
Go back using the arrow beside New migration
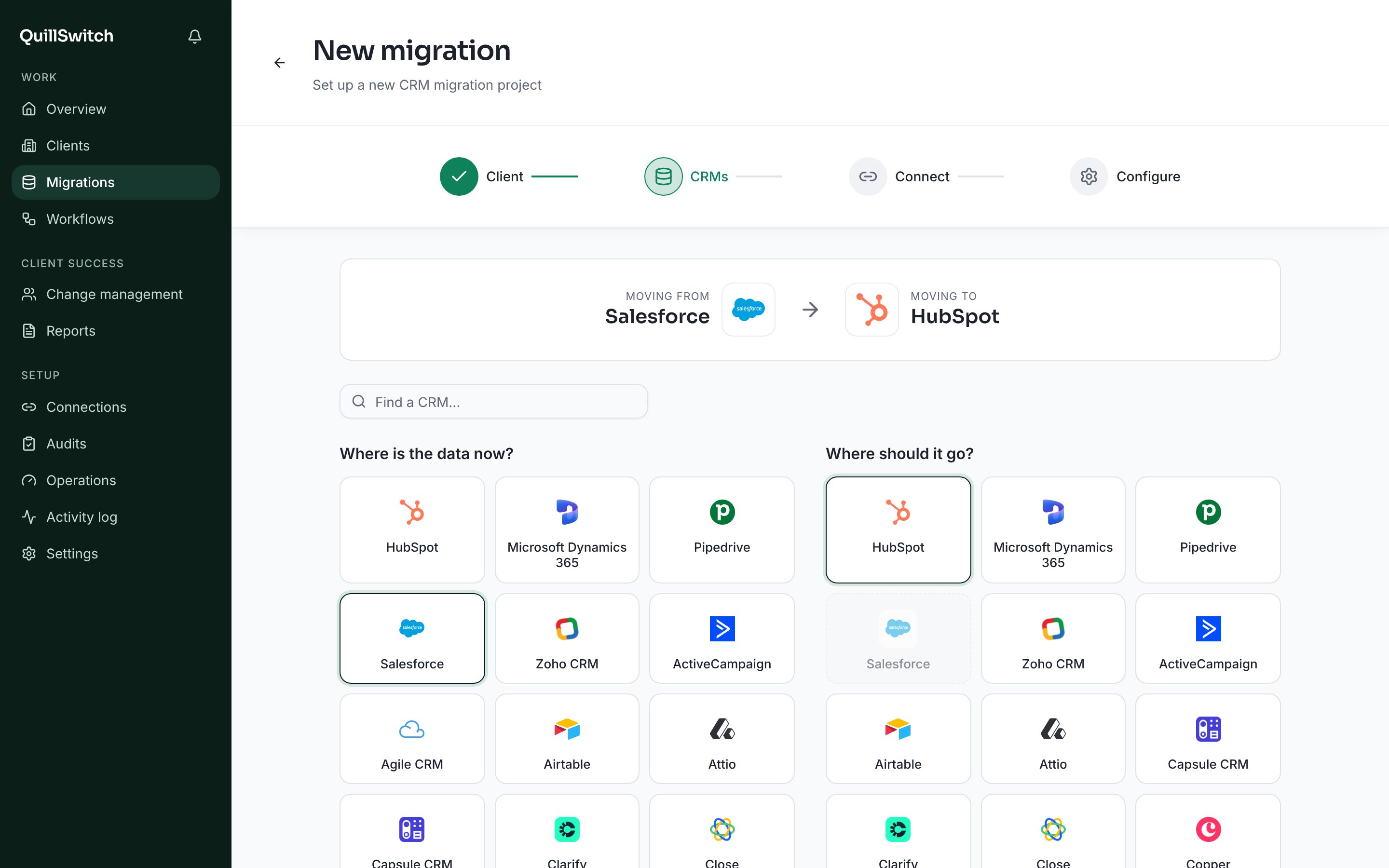(280, 63)
